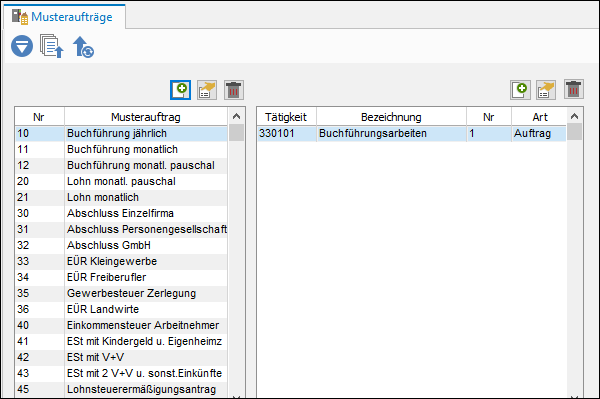The height and width of the screenshot is (399, 600).
Task: Click Tätigkeit cell '330101'
Action: tap(287, 134)
